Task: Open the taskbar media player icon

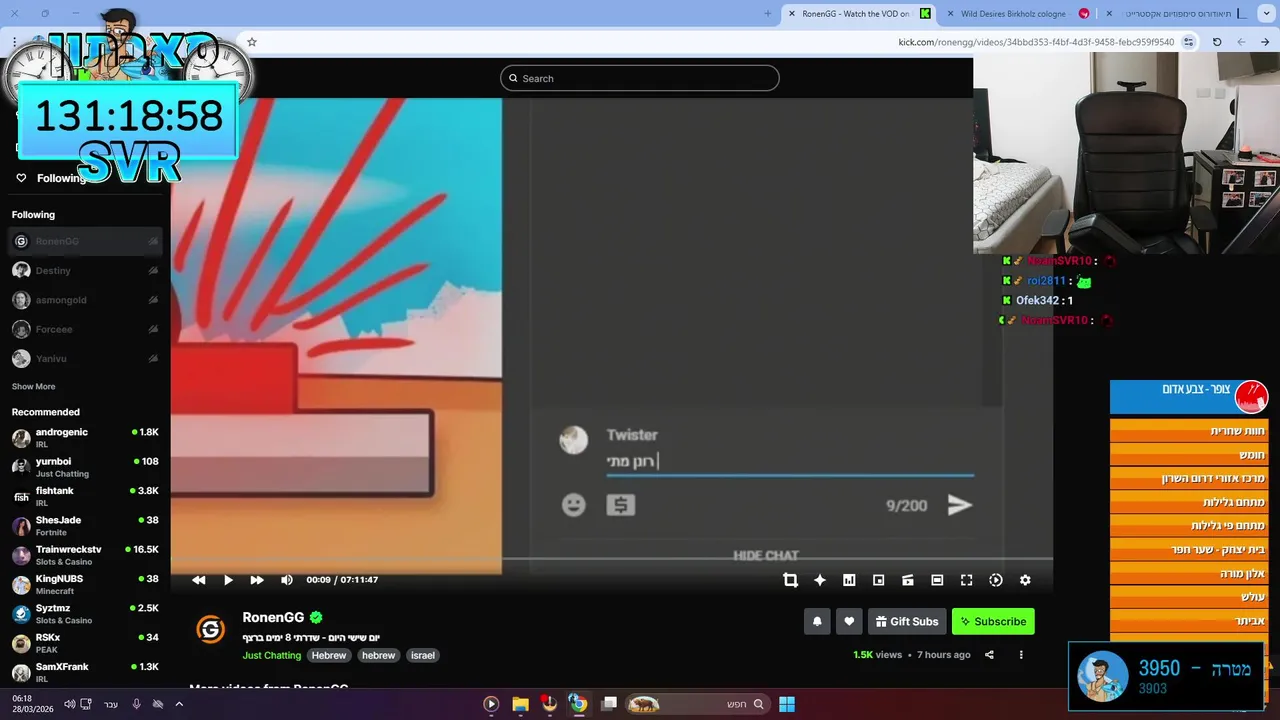Action: click(x=491, y=704)
